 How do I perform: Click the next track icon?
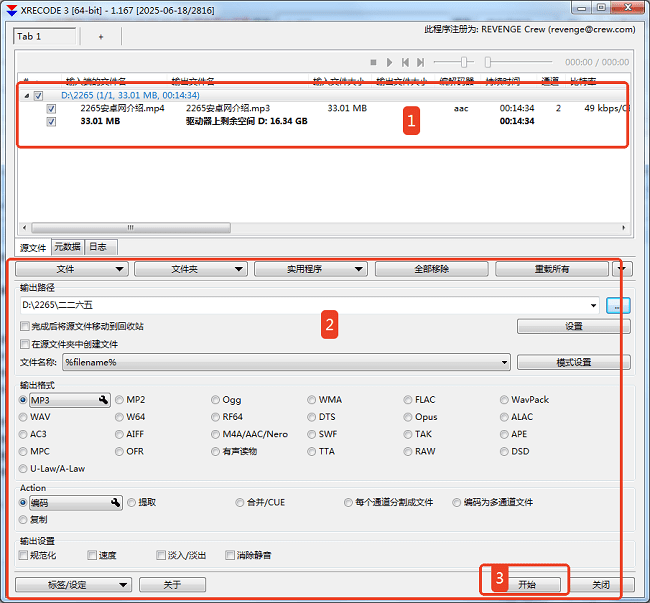tap(420, 62)
